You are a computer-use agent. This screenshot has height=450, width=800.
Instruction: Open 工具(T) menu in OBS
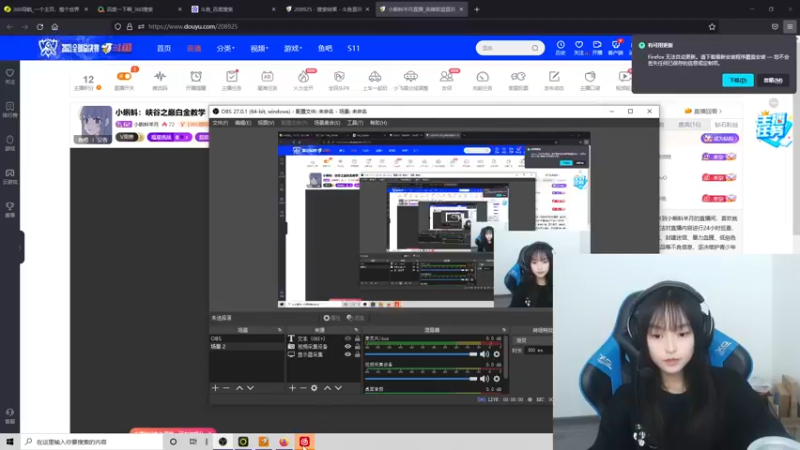click(355, 123)
